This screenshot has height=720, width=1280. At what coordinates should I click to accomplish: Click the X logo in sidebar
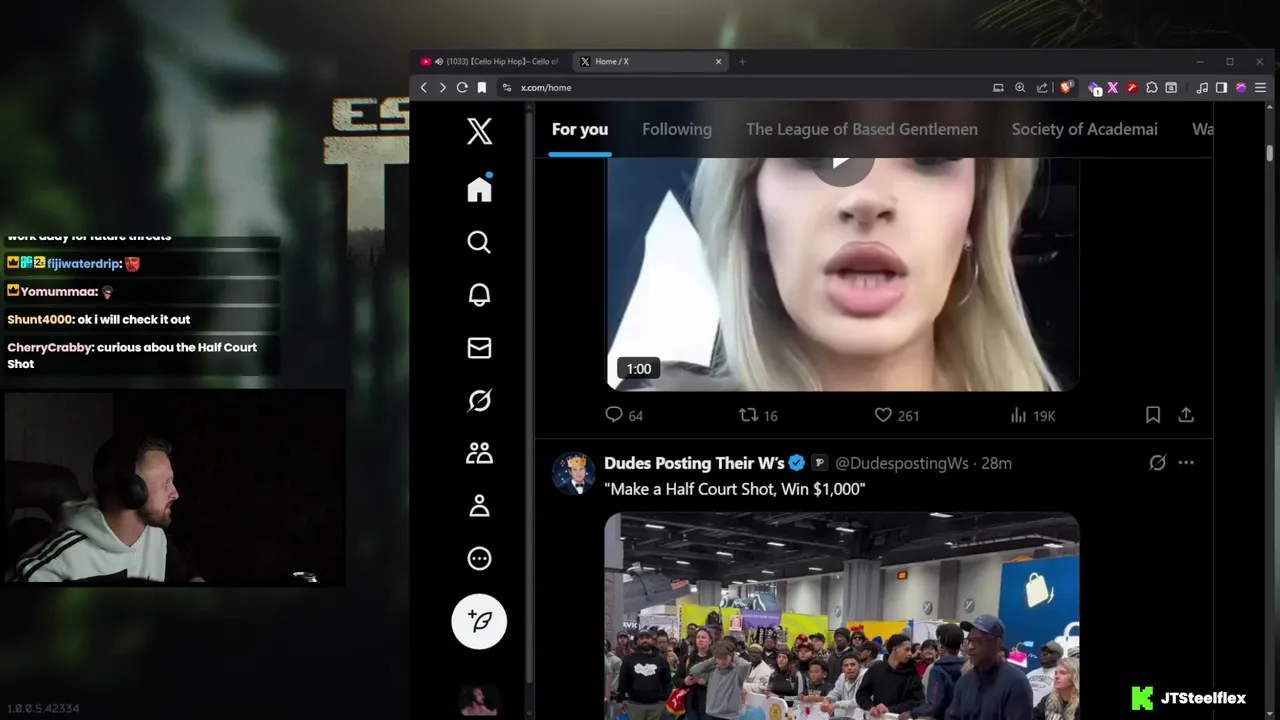coord(479,131)
